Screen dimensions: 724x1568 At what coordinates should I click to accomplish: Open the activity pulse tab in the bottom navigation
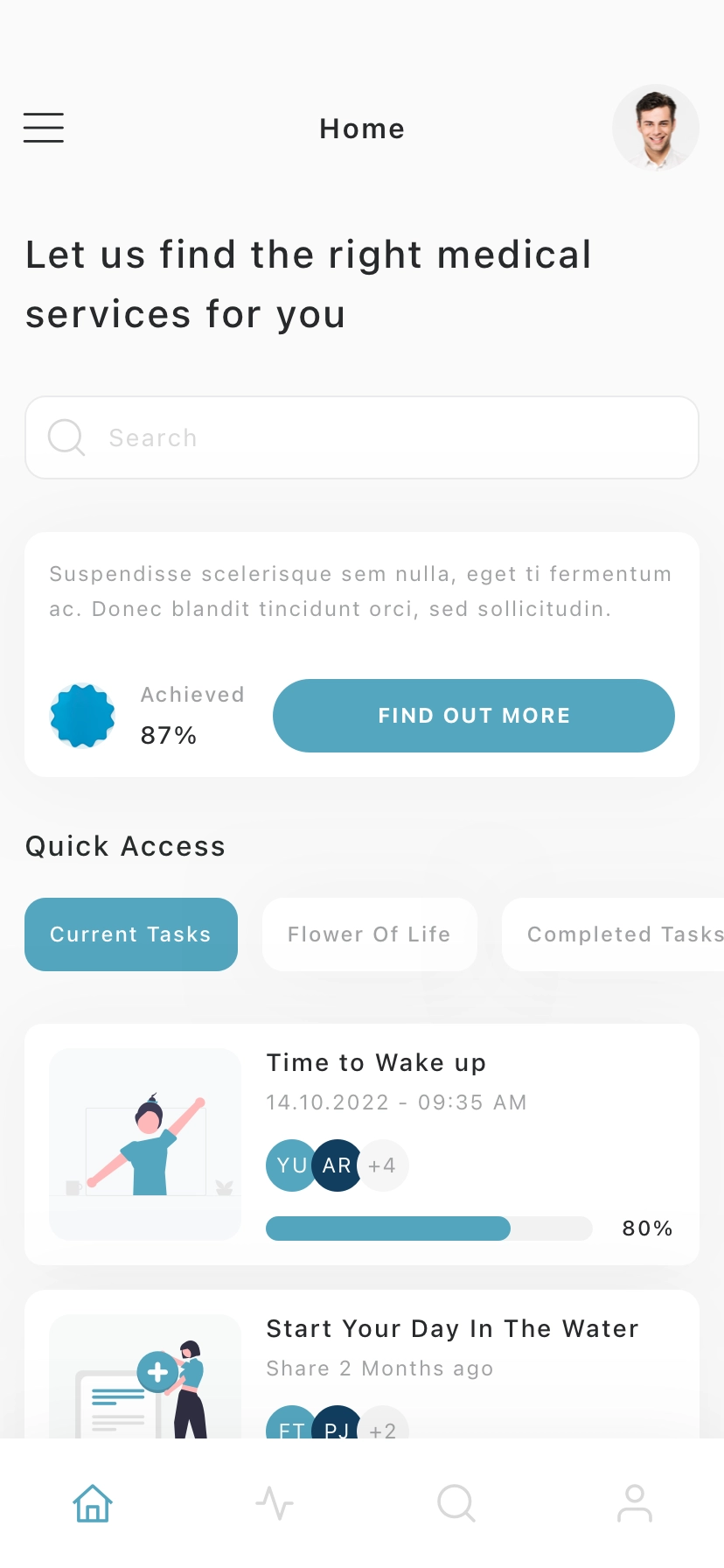275,1504
